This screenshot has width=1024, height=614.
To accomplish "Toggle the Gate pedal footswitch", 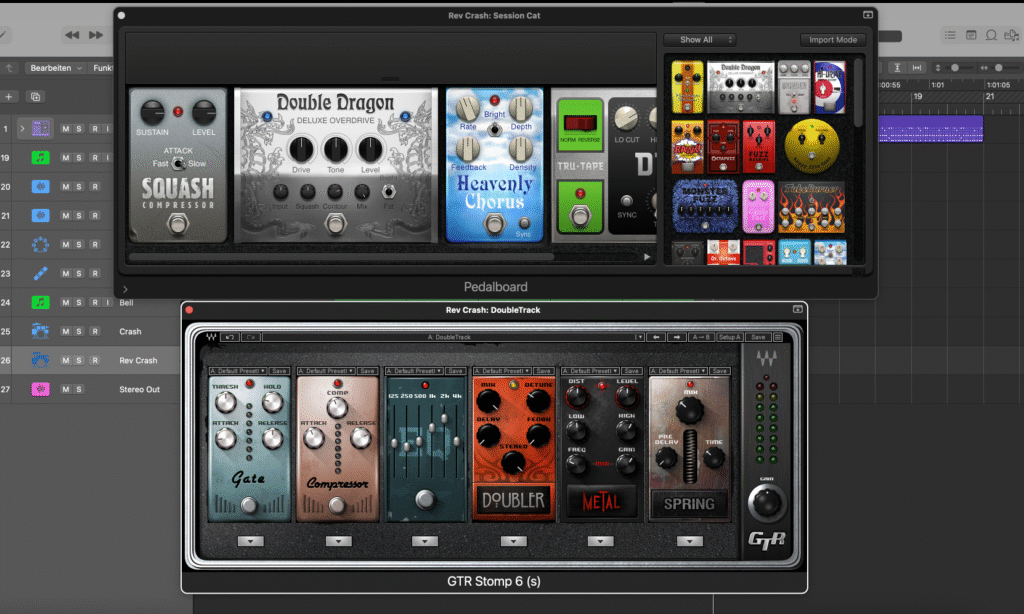I will pos(248,505).
